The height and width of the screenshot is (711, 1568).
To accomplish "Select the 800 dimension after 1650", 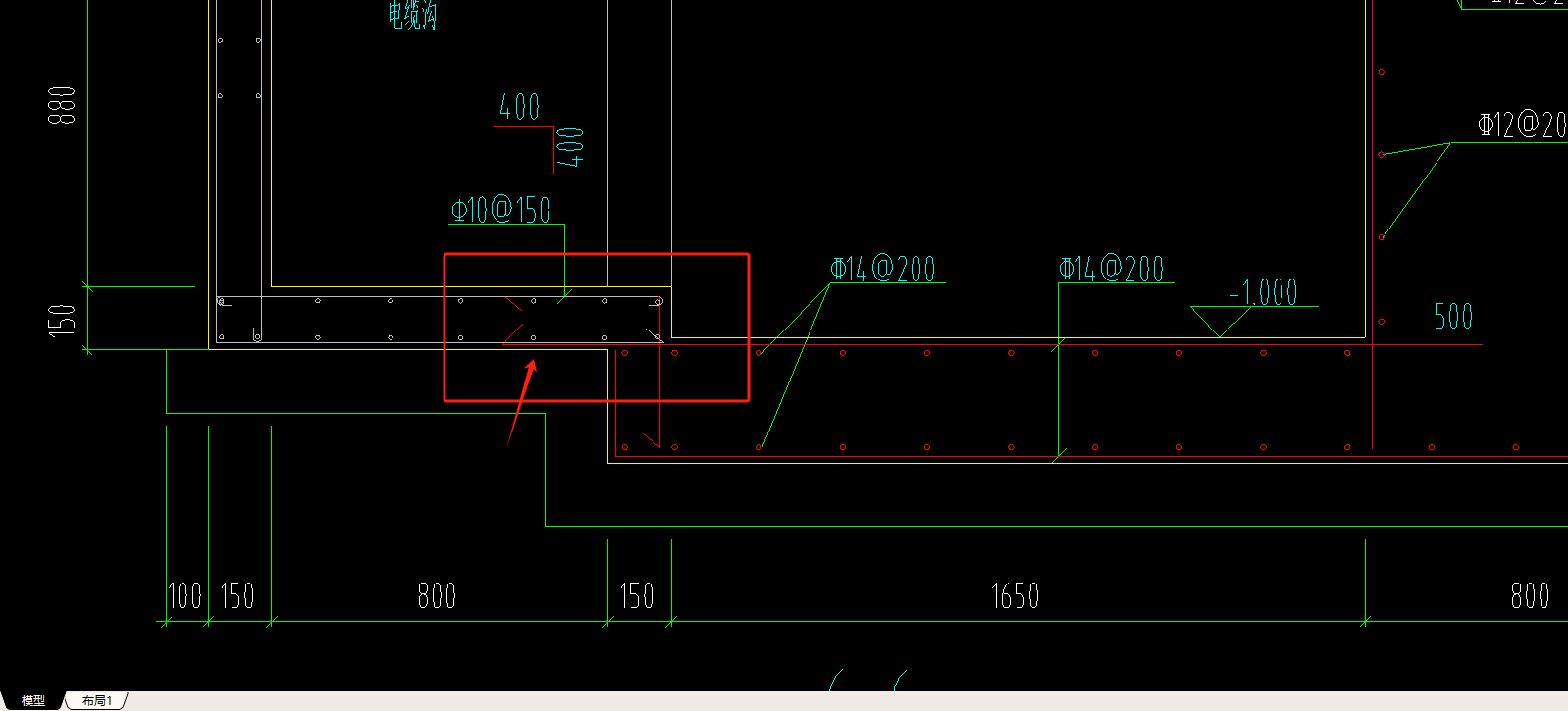I will pyautogui.click(x=1530, y=595).
